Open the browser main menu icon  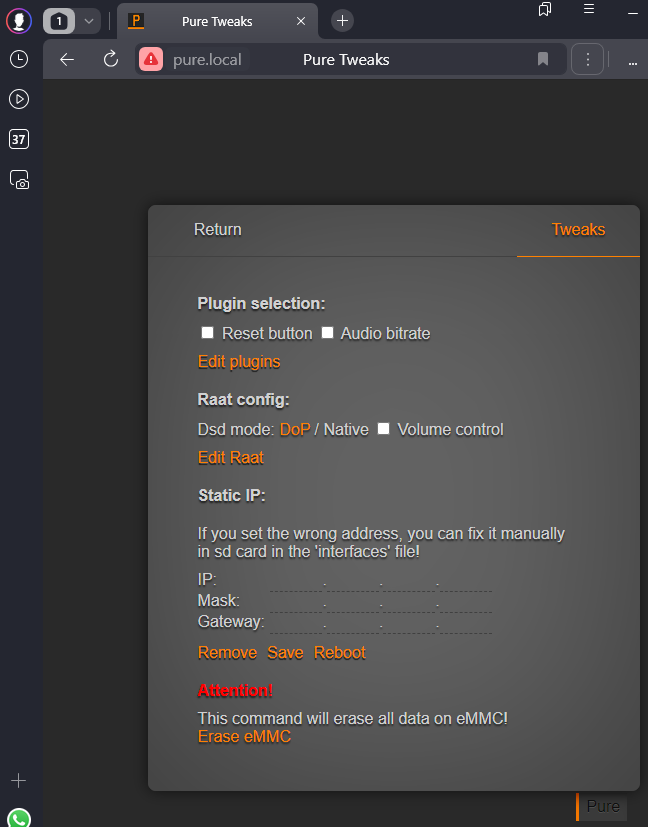pyautogui.click(x=589, y=9)
